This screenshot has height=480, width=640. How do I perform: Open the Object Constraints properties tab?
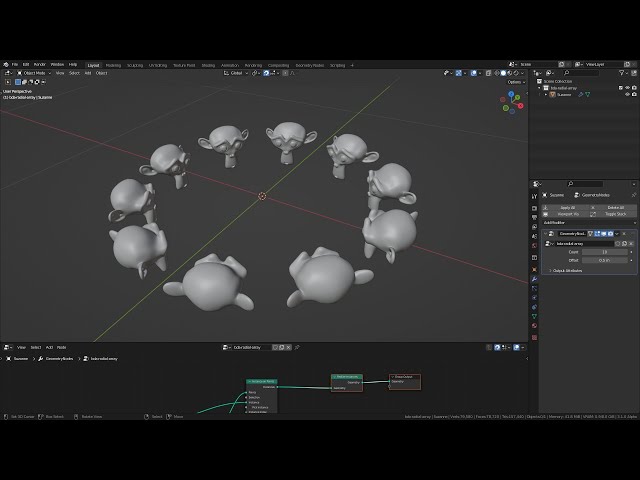point(534,307)
